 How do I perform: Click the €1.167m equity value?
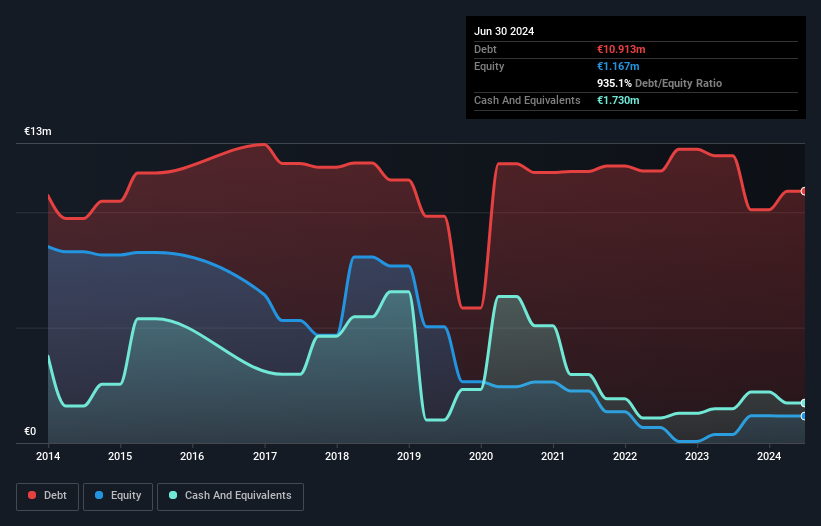point(618,66)
